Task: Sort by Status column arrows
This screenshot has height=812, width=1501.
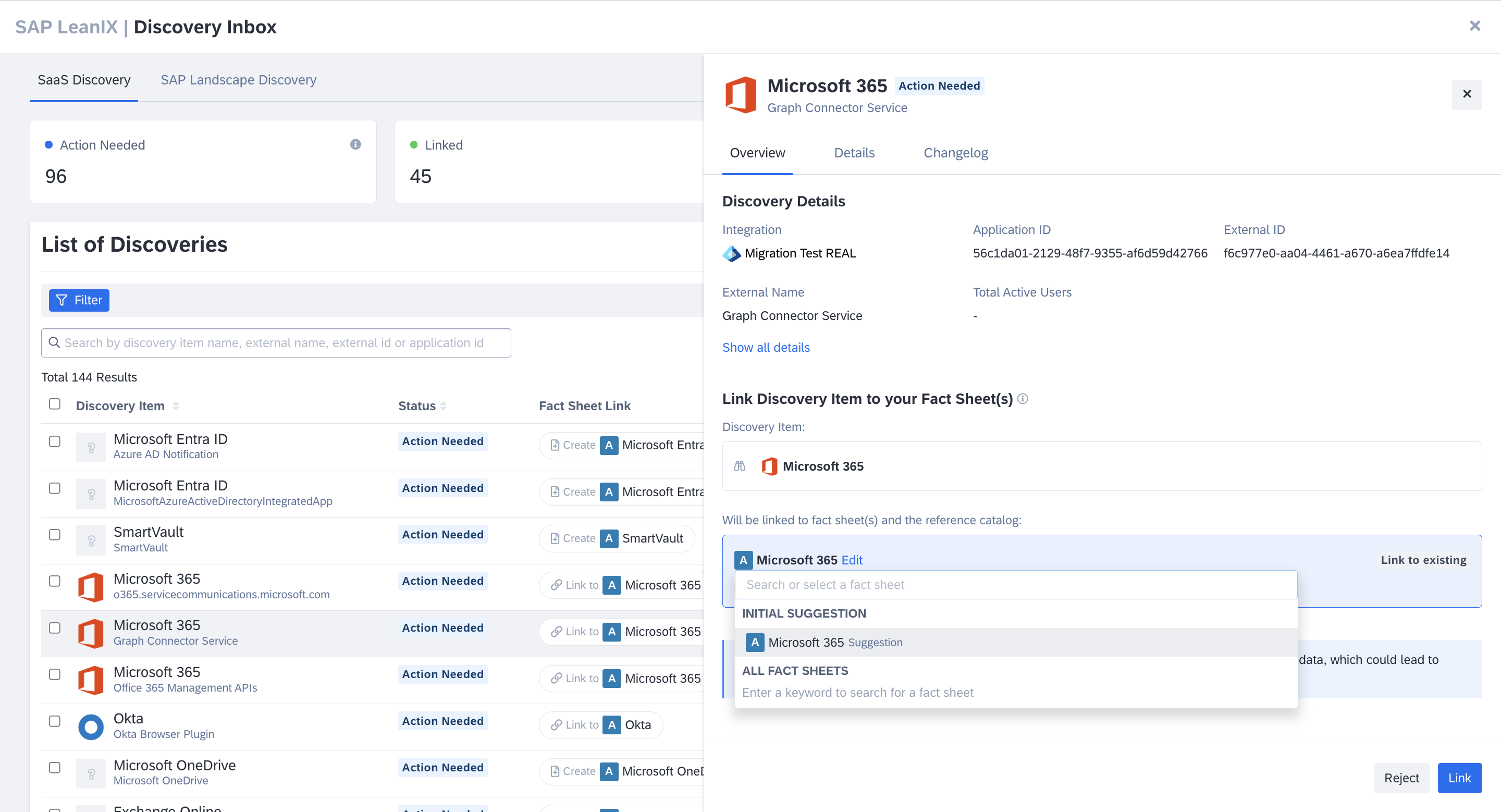Action: (444, 406)
